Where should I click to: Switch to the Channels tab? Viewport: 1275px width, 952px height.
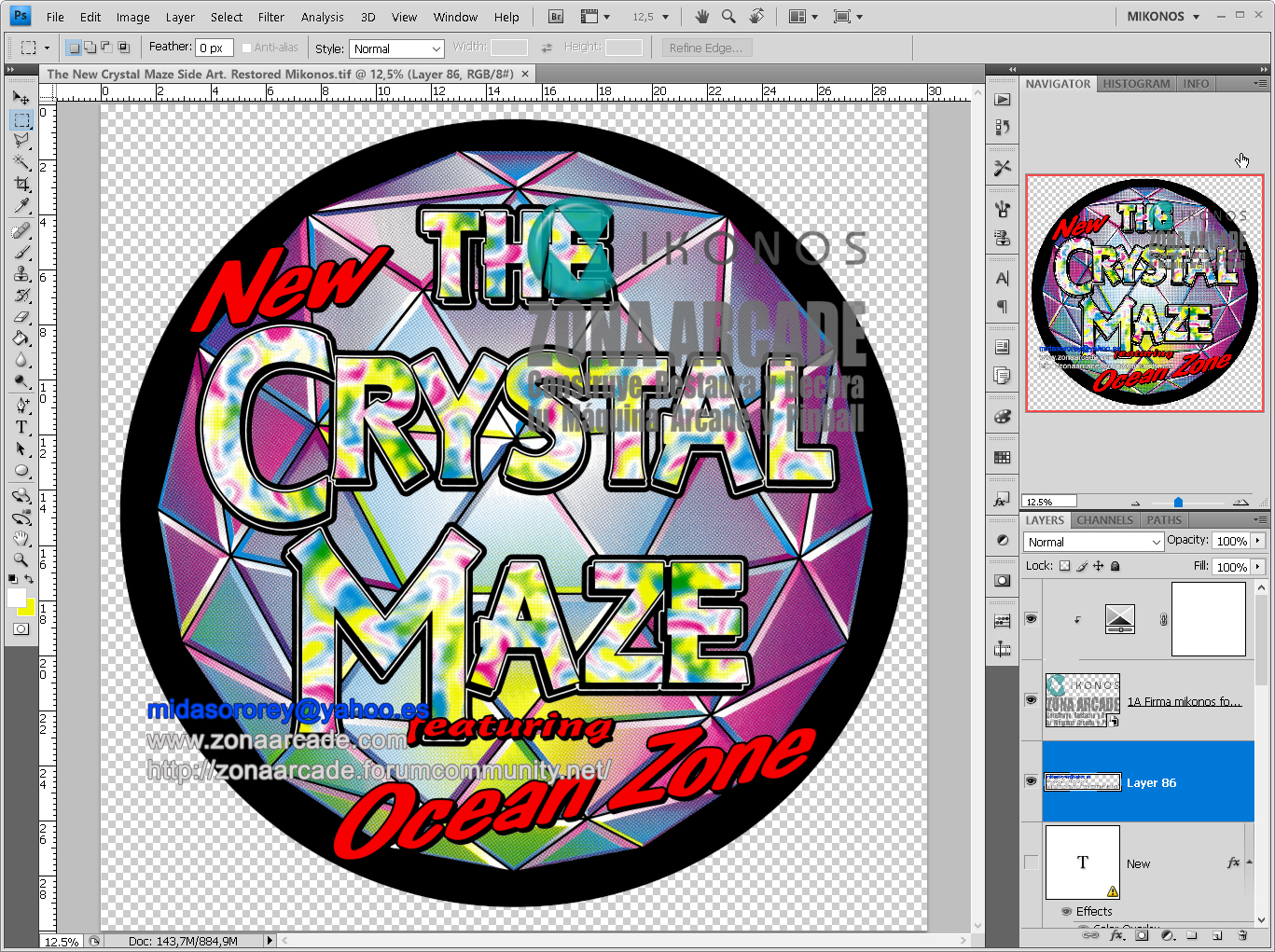click(x=1104, y=519)
